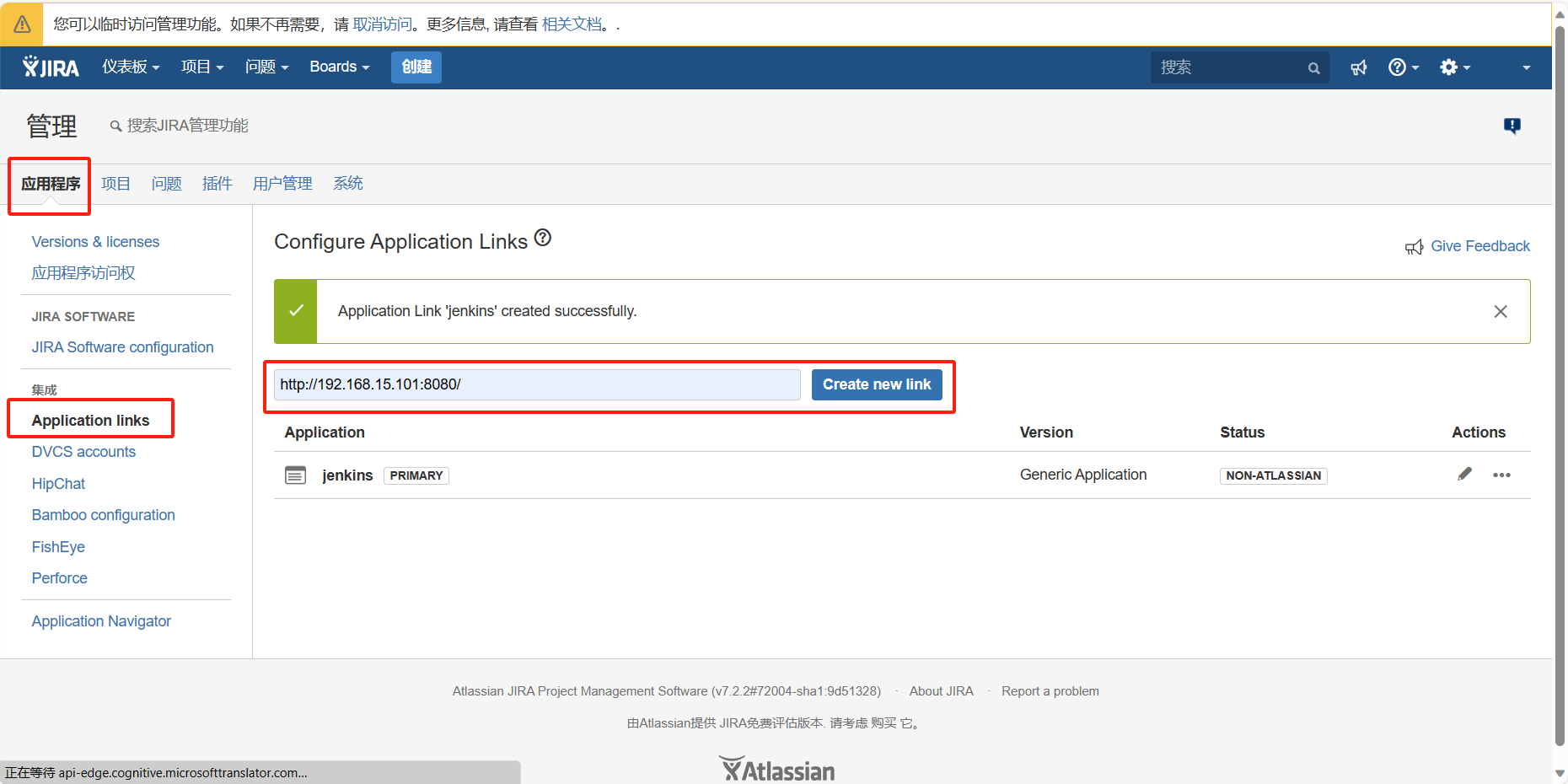Open the 仪表板 dropdown menu

point(131,67)
